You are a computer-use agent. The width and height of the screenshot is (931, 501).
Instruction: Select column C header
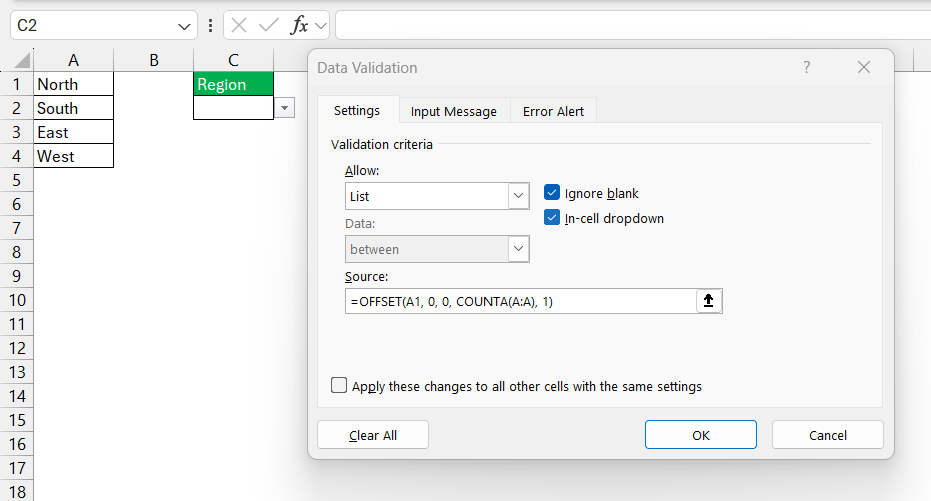233,60
